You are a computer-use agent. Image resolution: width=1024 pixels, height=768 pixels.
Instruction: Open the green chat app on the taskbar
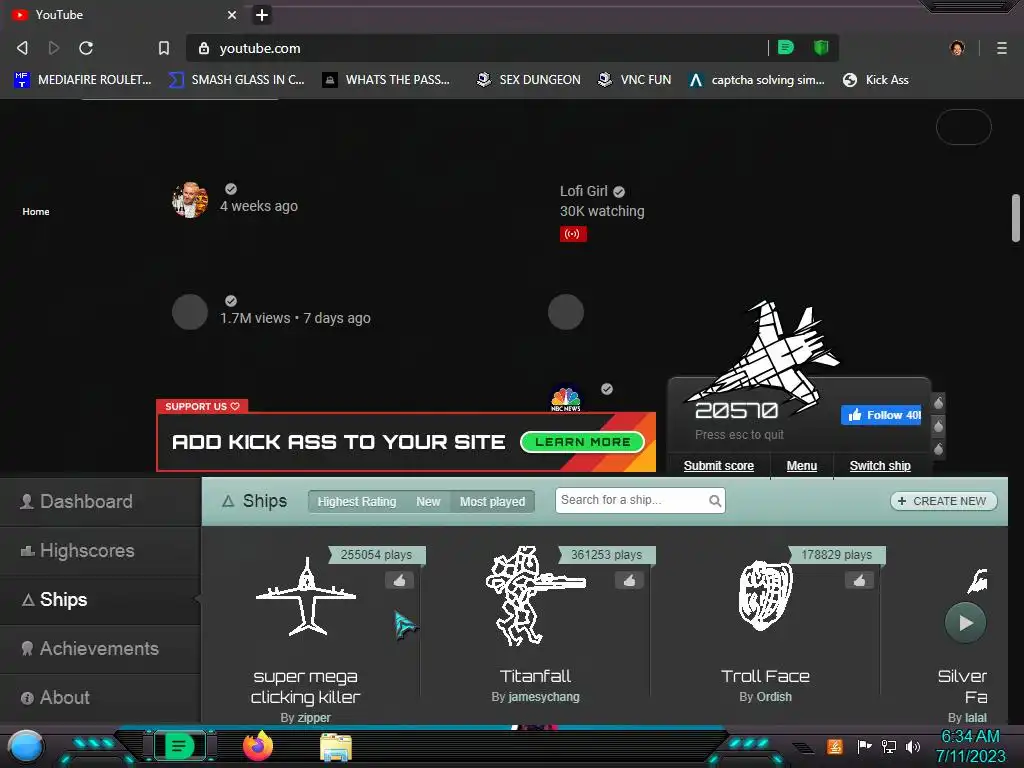(x=179, y=746)
